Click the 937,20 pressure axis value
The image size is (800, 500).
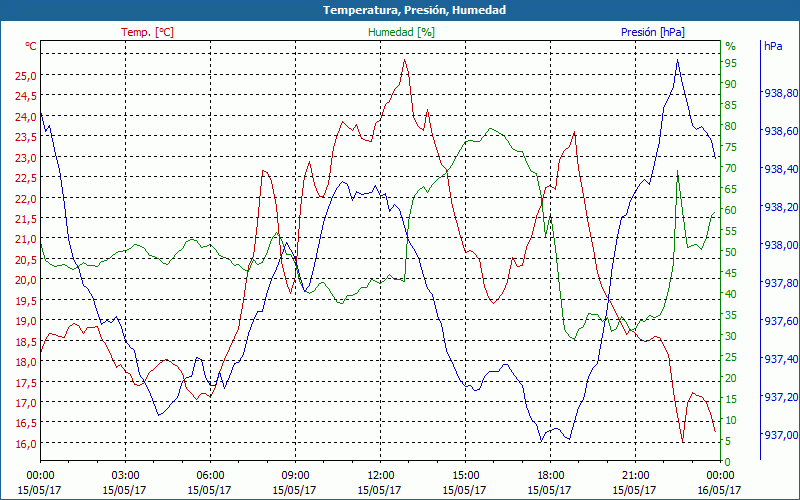(781, 397)
